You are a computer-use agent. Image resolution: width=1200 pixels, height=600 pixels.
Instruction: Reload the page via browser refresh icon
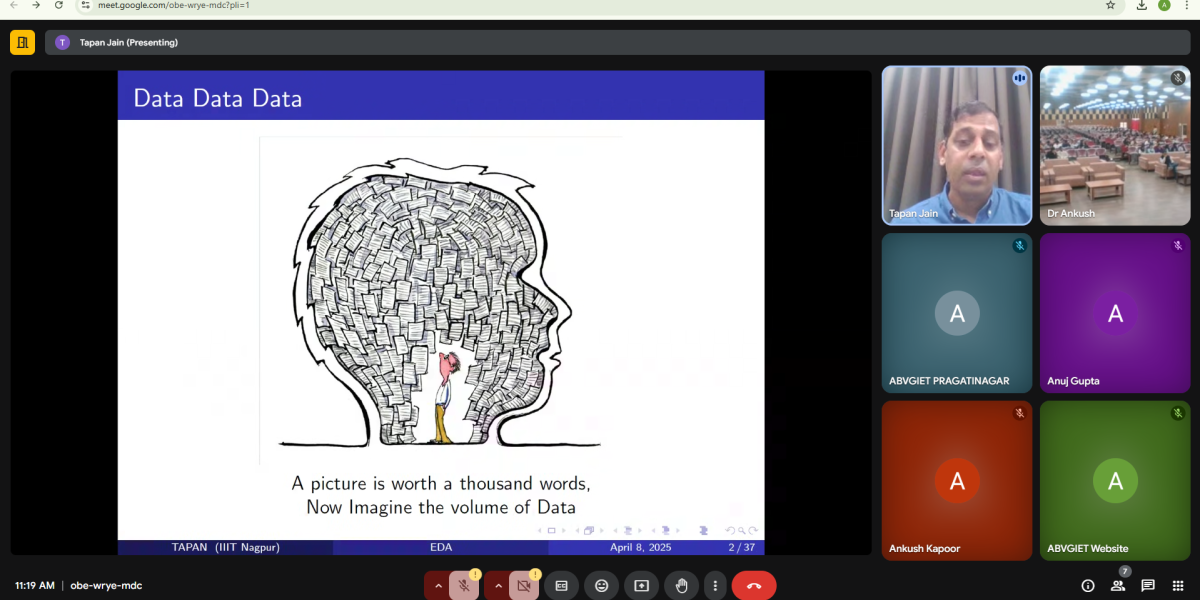pyautogui.click(x=59, y=5)
